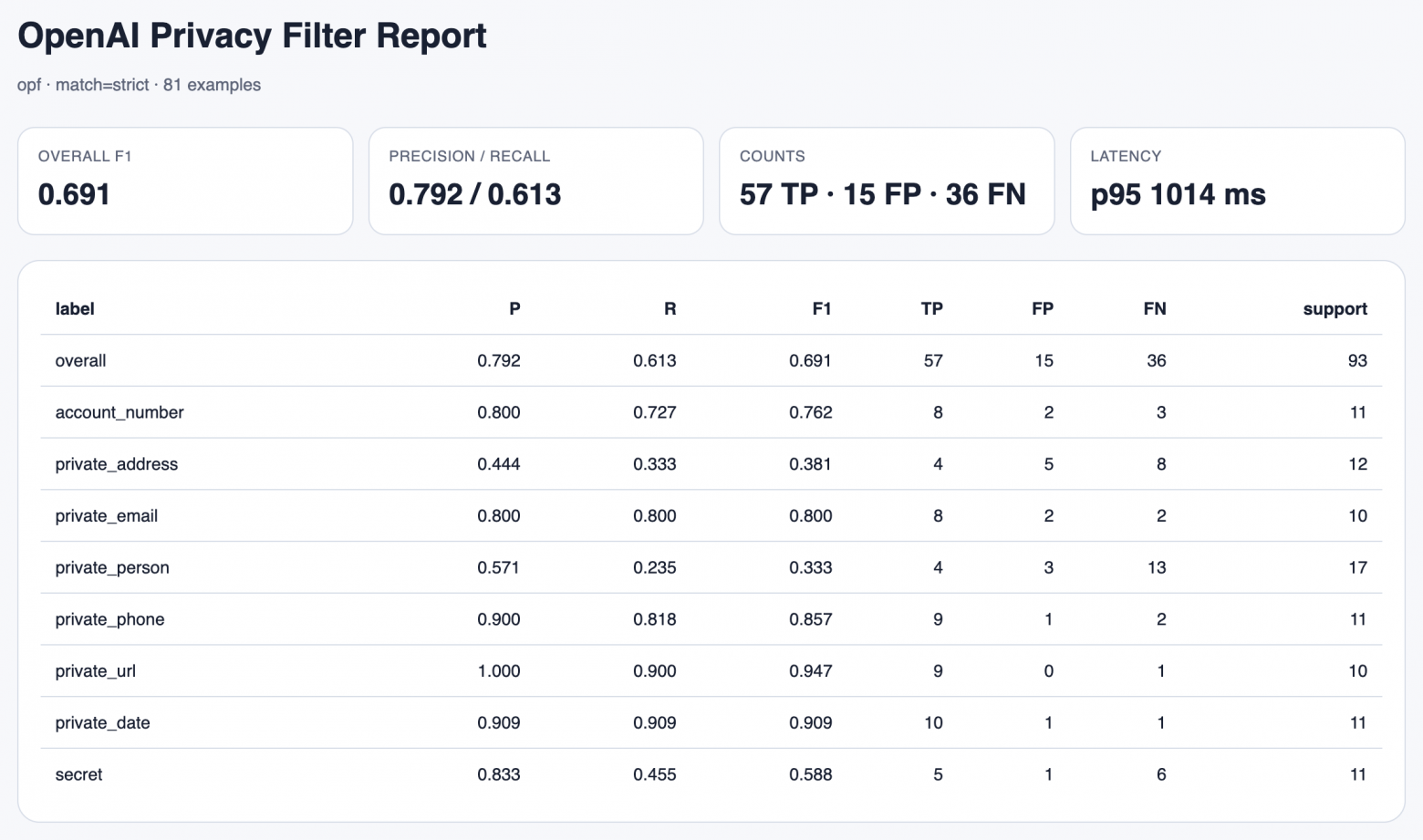Select the private_email row label
The height and width of the screenshot is (840, 1423).
click(x=107, y=516)
